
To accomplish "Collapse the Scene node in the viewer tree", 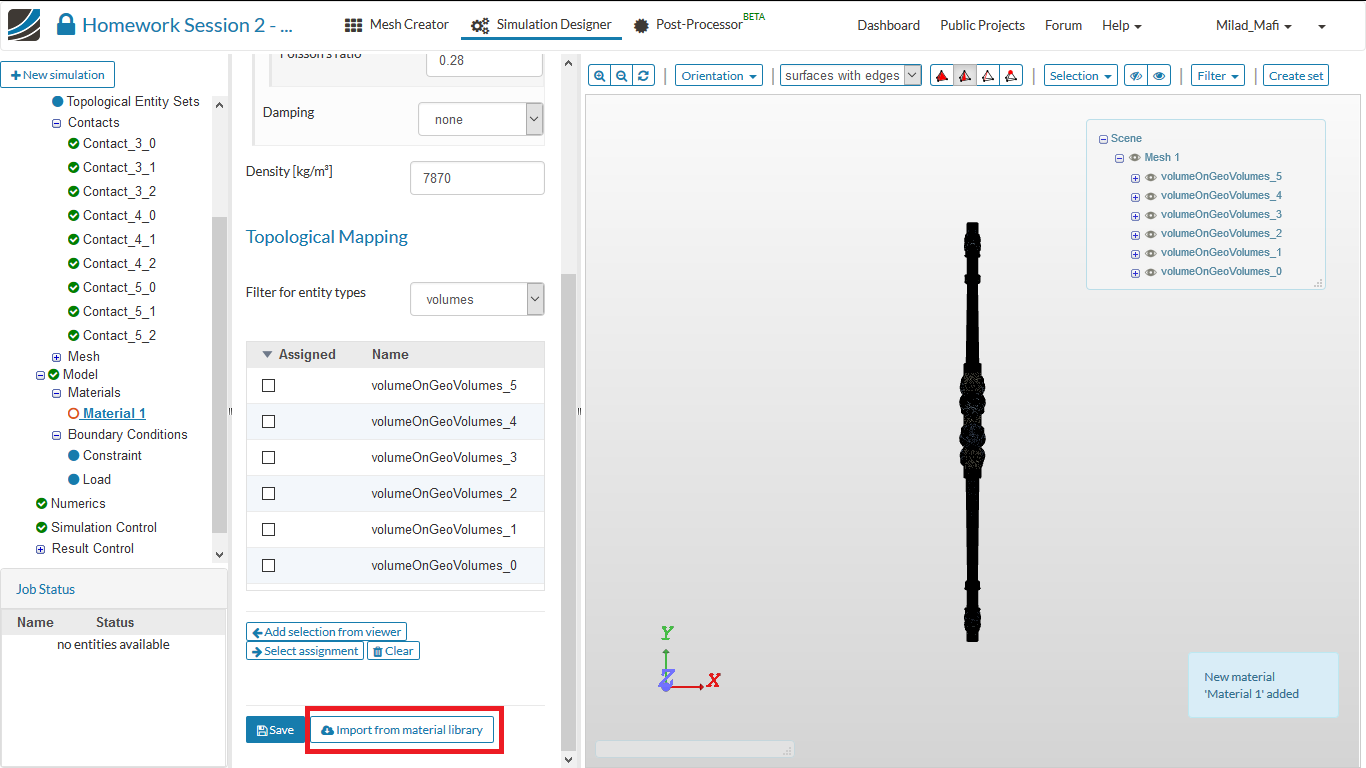I will [x=1103, y=140].
